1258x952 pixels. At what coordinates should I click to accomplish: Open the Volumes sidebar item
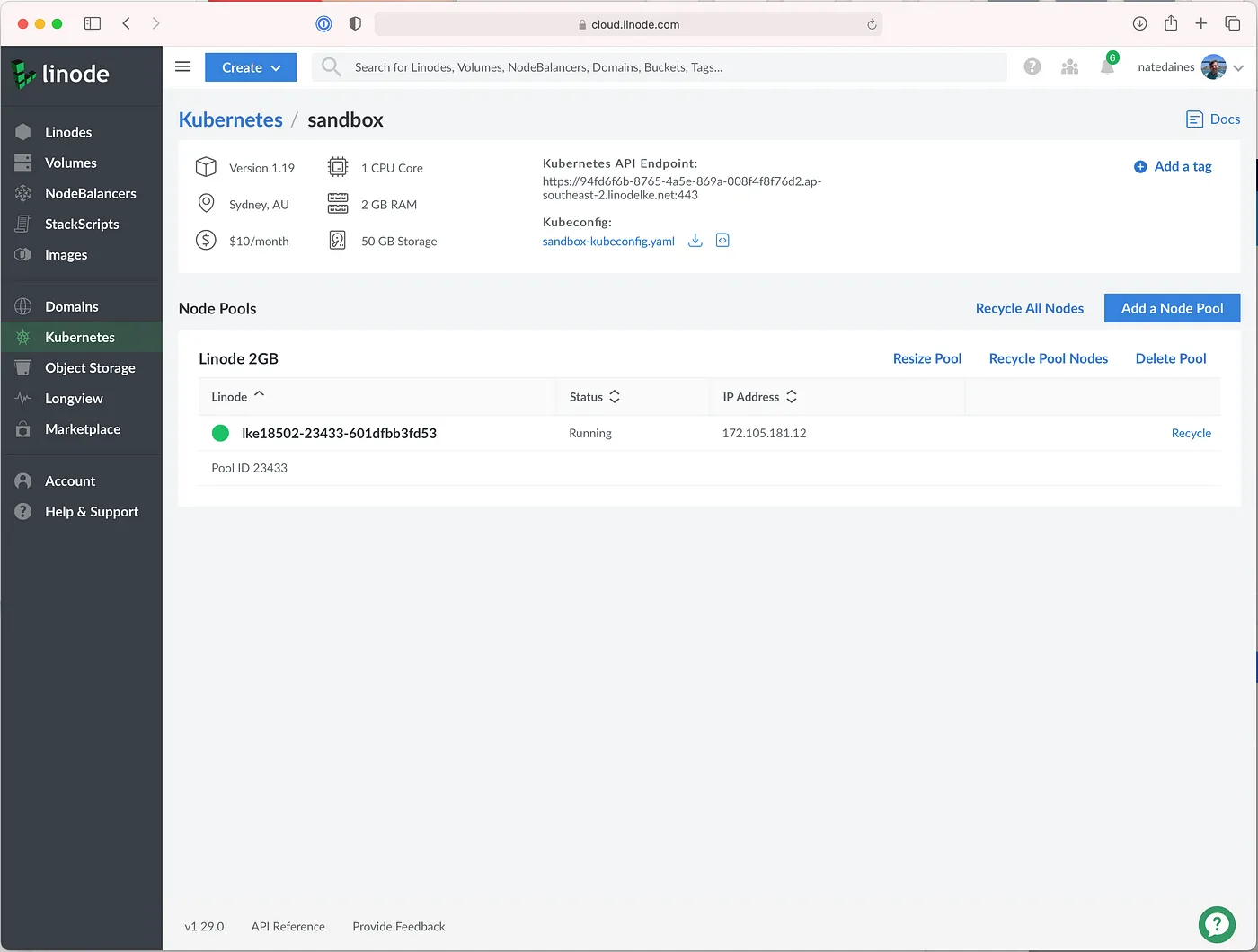(70, 163)
